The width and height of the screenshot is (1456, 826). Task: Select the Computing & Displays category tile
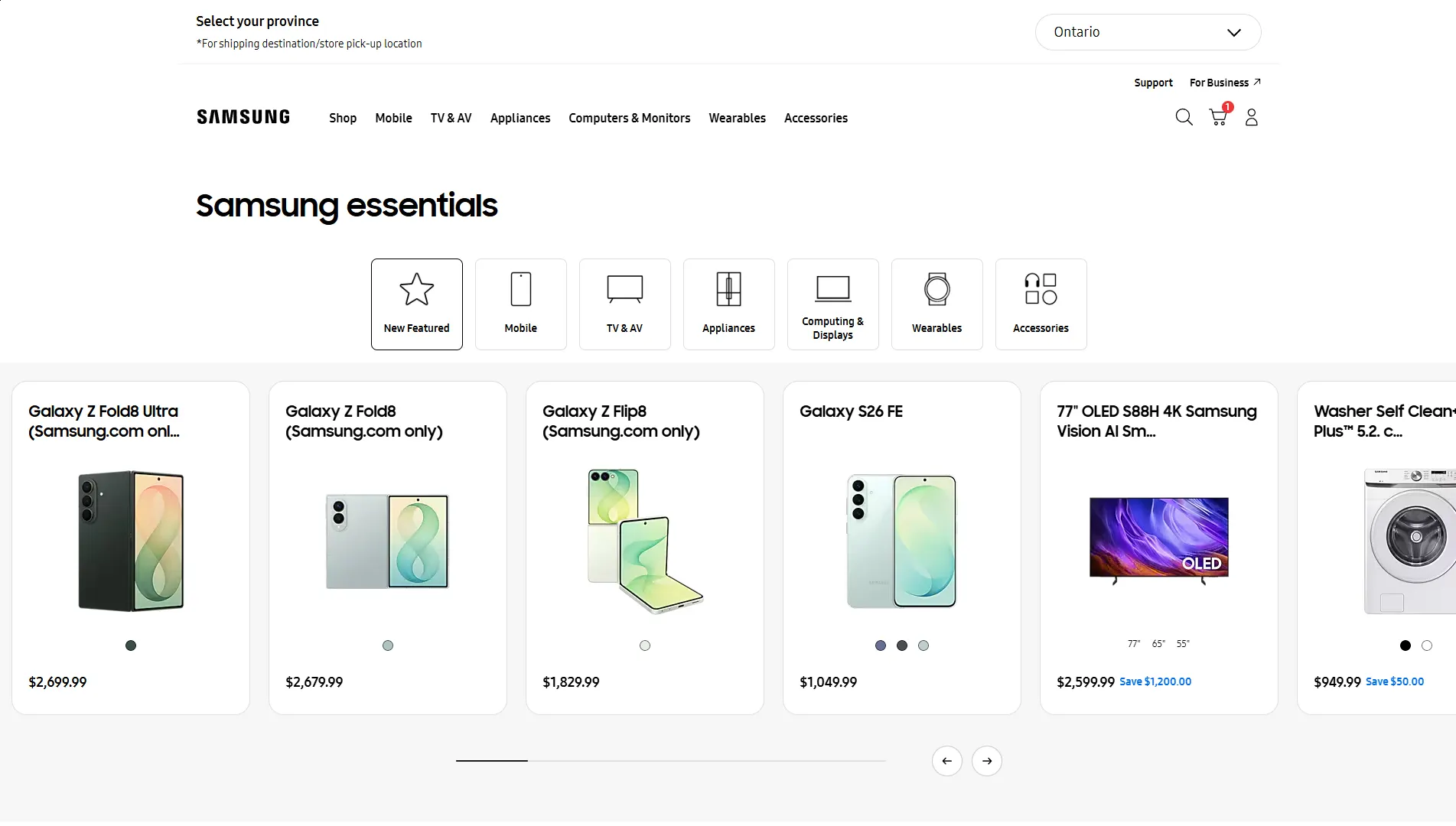pos(833,304)
